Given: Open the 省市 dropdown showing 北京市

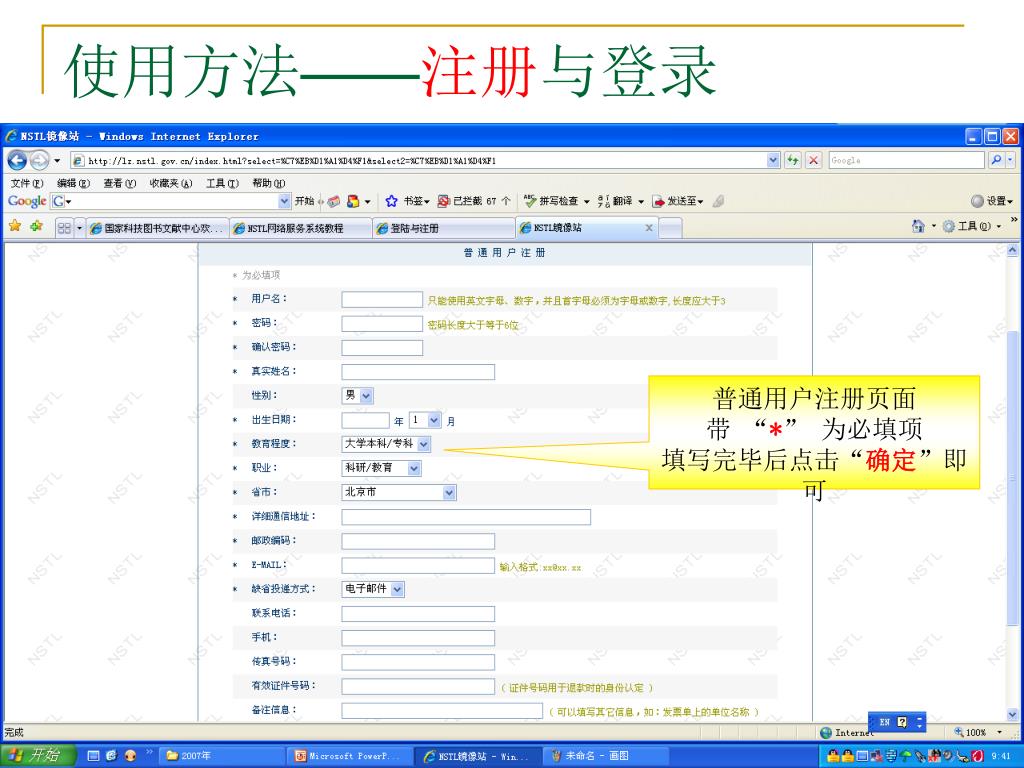Looking at the screenshot, I should [398, 492].
